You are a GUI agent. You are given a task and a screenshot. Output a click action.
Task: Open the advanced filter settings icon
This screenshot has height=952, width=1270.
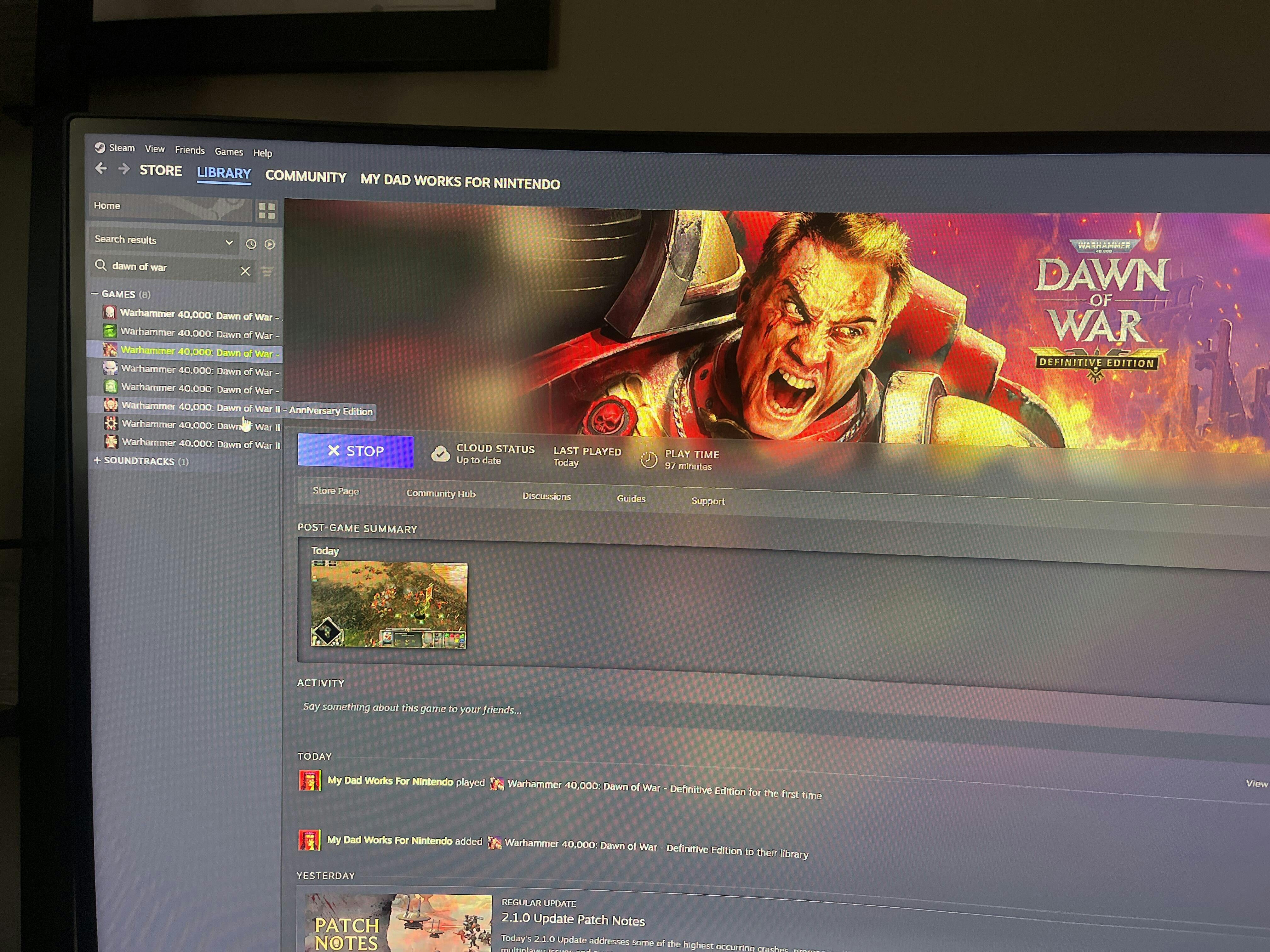tap(267, 271)
